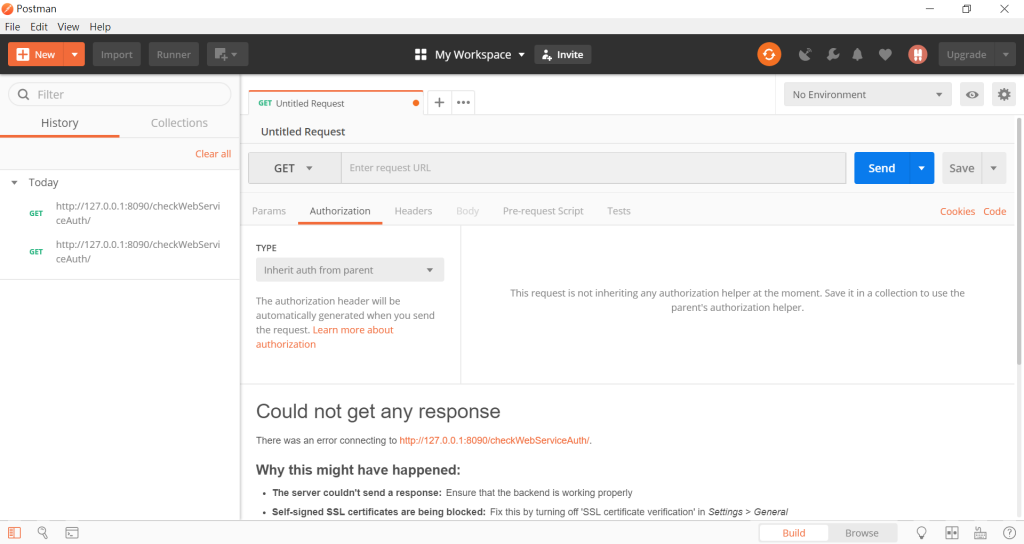Click the vertical scrollbar of request pane
This screenshot has width=1024, height=544.
[1019, 241]
